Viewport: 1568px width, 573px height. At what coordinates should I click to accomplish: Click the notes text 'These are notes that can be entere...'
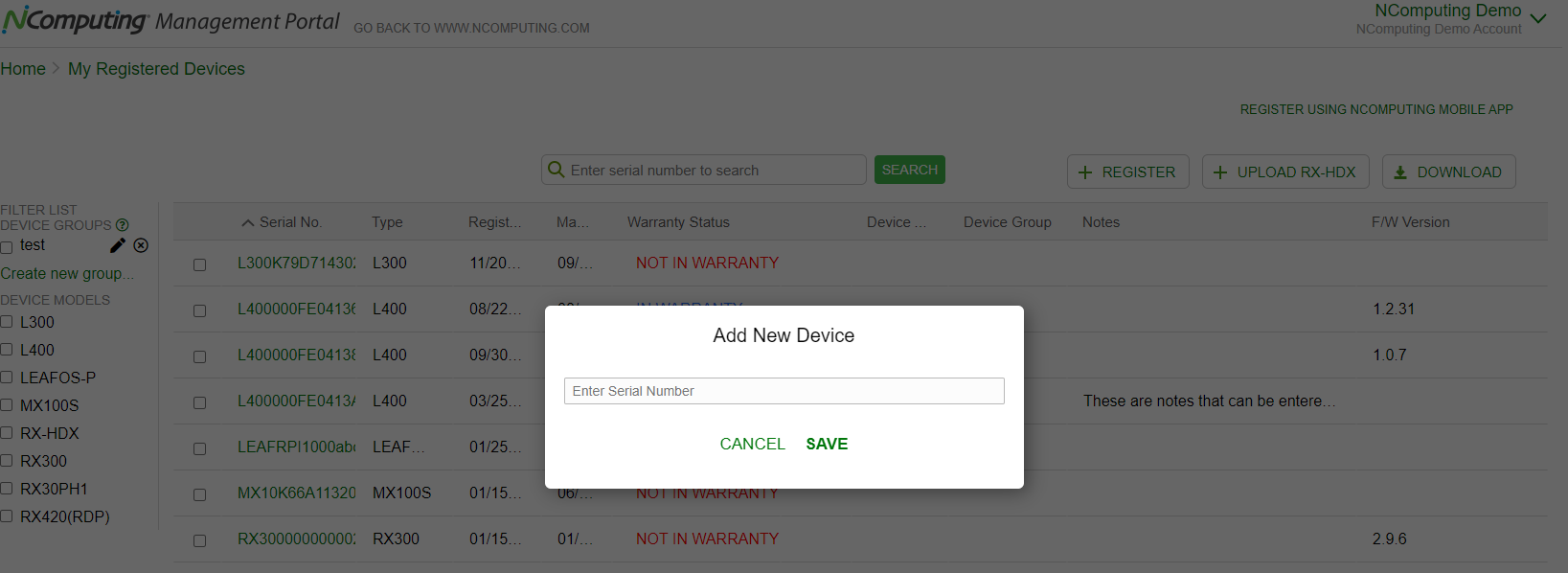[1209, 401]
